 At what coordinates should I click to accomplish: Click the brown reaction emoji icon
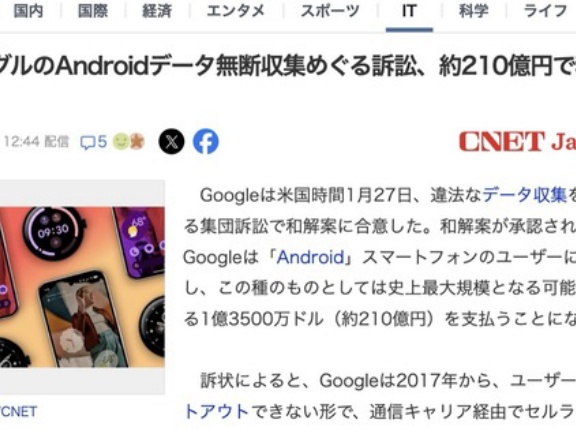137,142
